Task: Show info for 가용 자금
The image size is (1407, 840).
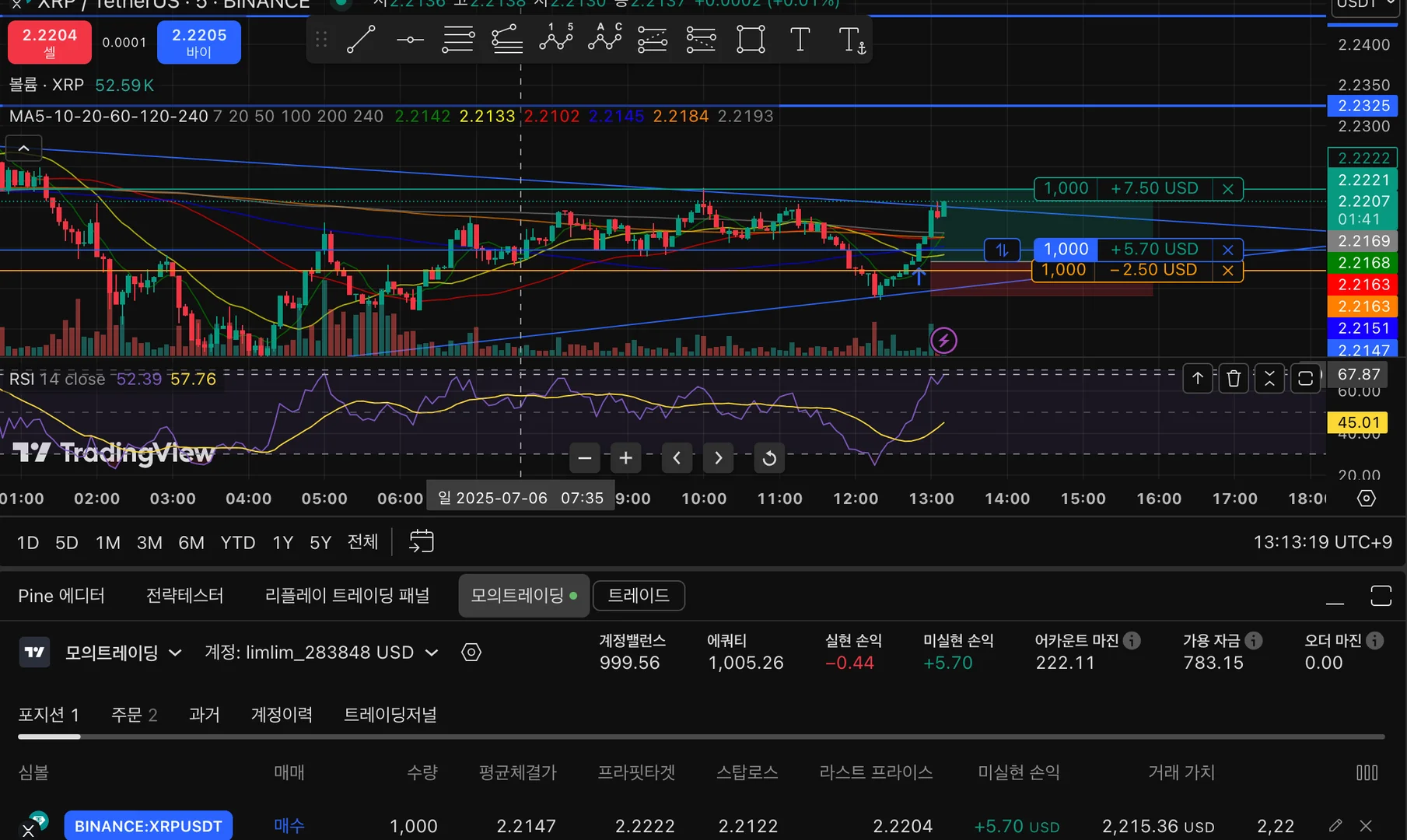Action: click(1254, 640)
